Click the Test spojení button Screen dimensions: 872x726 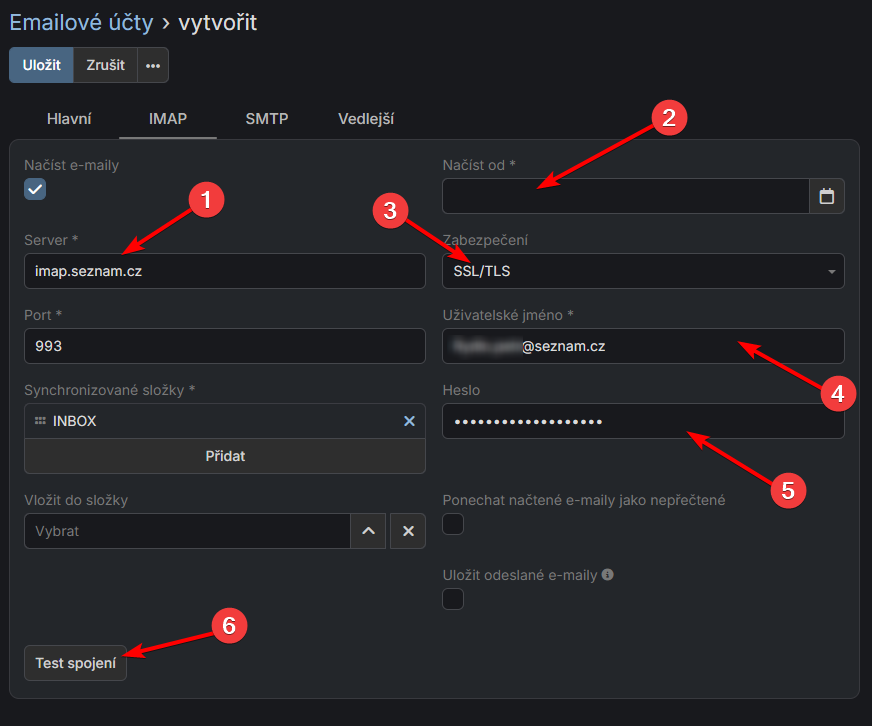[x=76, y=663]
